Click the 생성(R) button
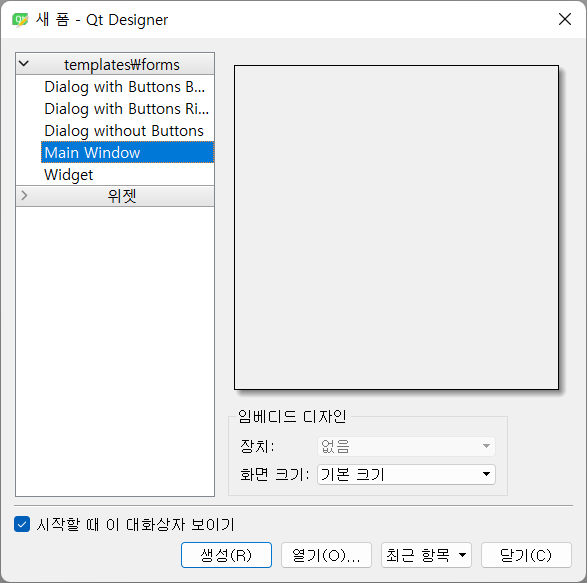 coord(226,555)
